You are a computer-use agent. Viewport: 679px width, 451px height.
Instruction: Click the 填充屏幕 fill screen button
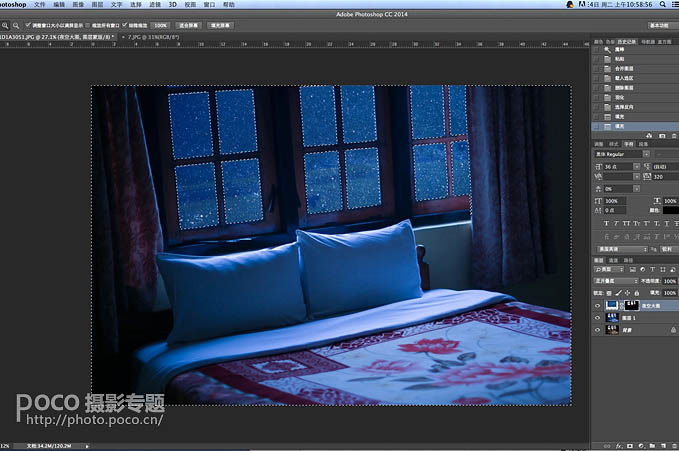[x=220, y=26]
